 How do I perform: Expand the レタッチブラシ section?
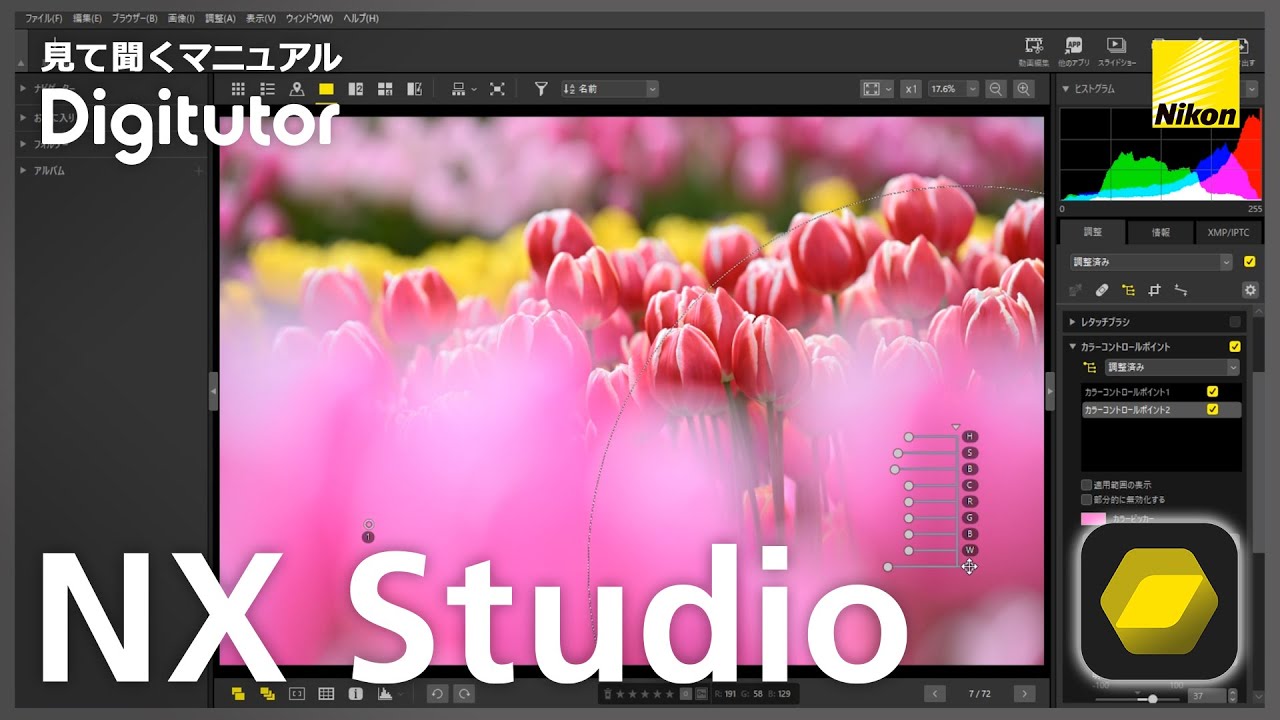[1073, 322]
